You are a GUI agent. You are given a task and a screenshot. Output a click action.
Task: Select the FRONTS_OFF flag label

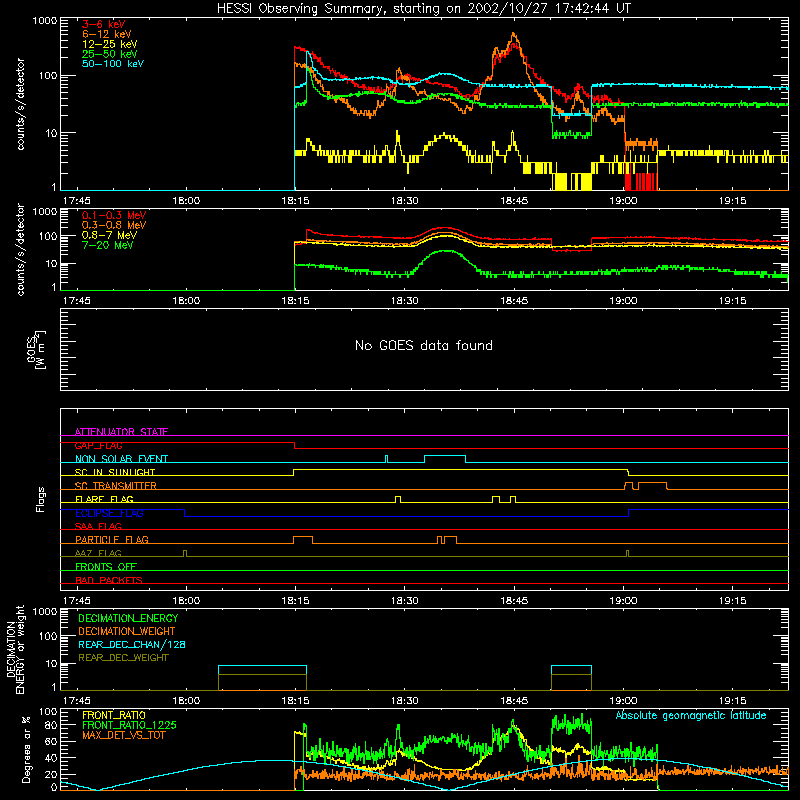pos(106,566)
